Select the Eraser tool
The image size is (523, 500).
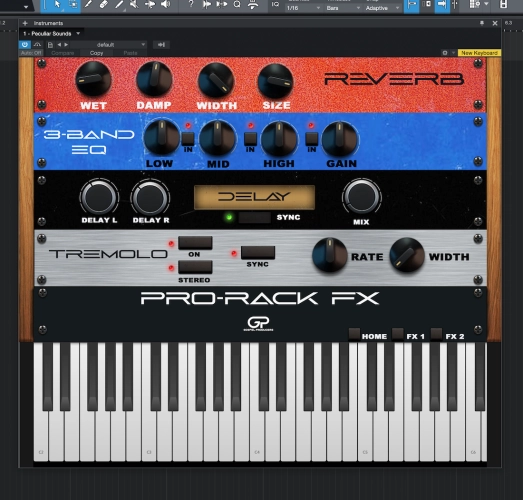coord(104,4)
